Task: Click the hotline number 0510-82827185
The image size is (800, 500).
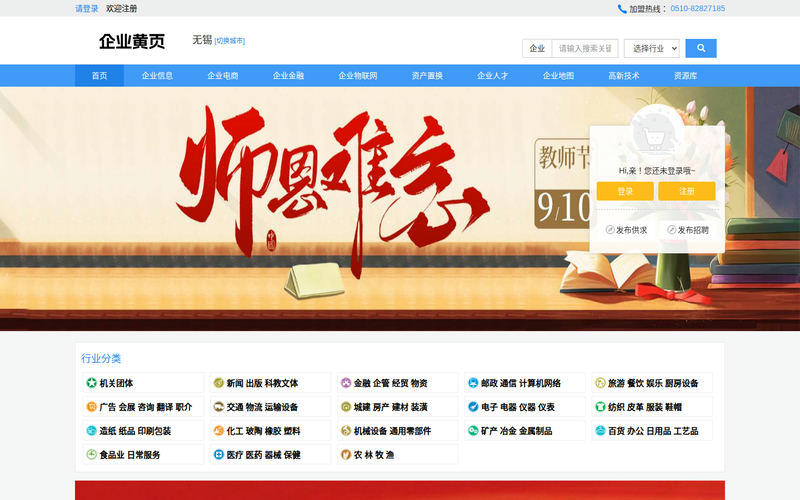Action: coord(697,9)
